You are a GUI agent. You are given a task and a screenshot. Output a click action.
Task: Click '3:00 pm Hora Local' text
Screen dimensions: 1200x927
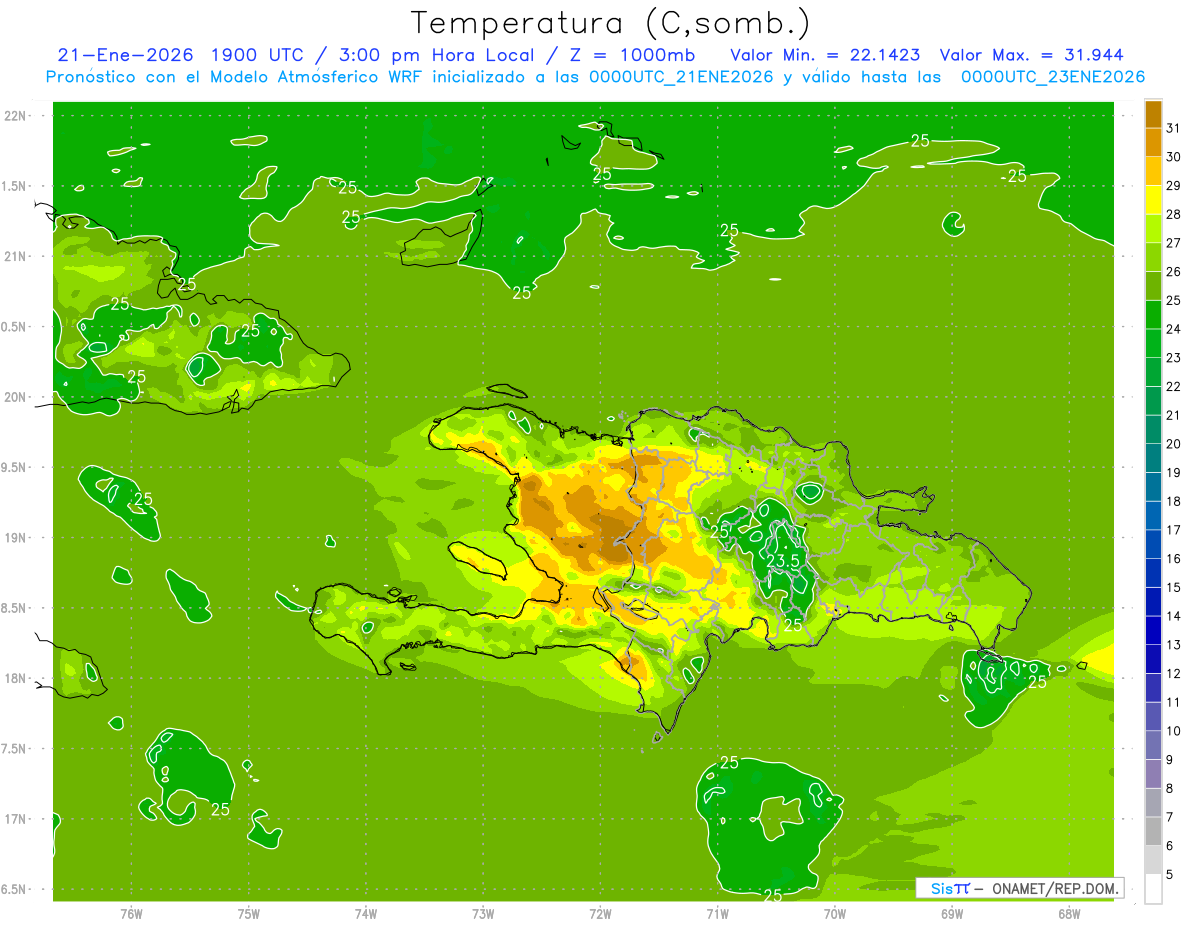pos(435,54)
